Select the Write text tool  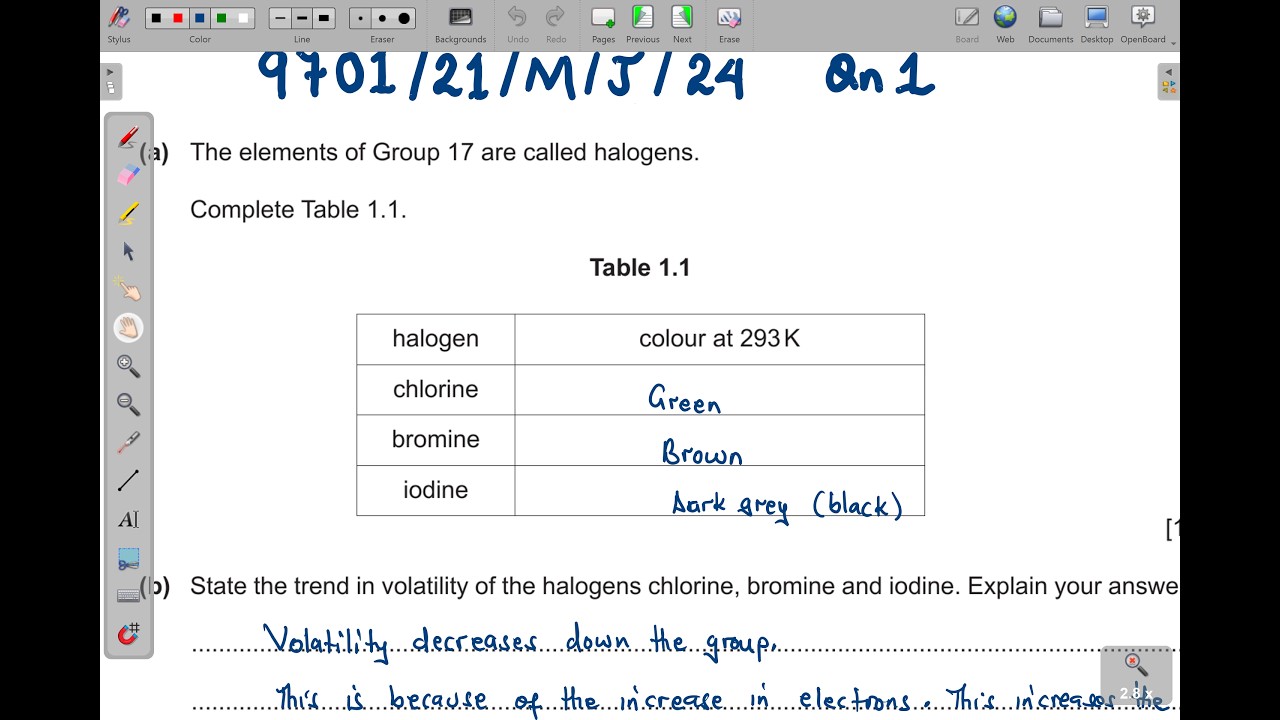[x=128, y=519]
